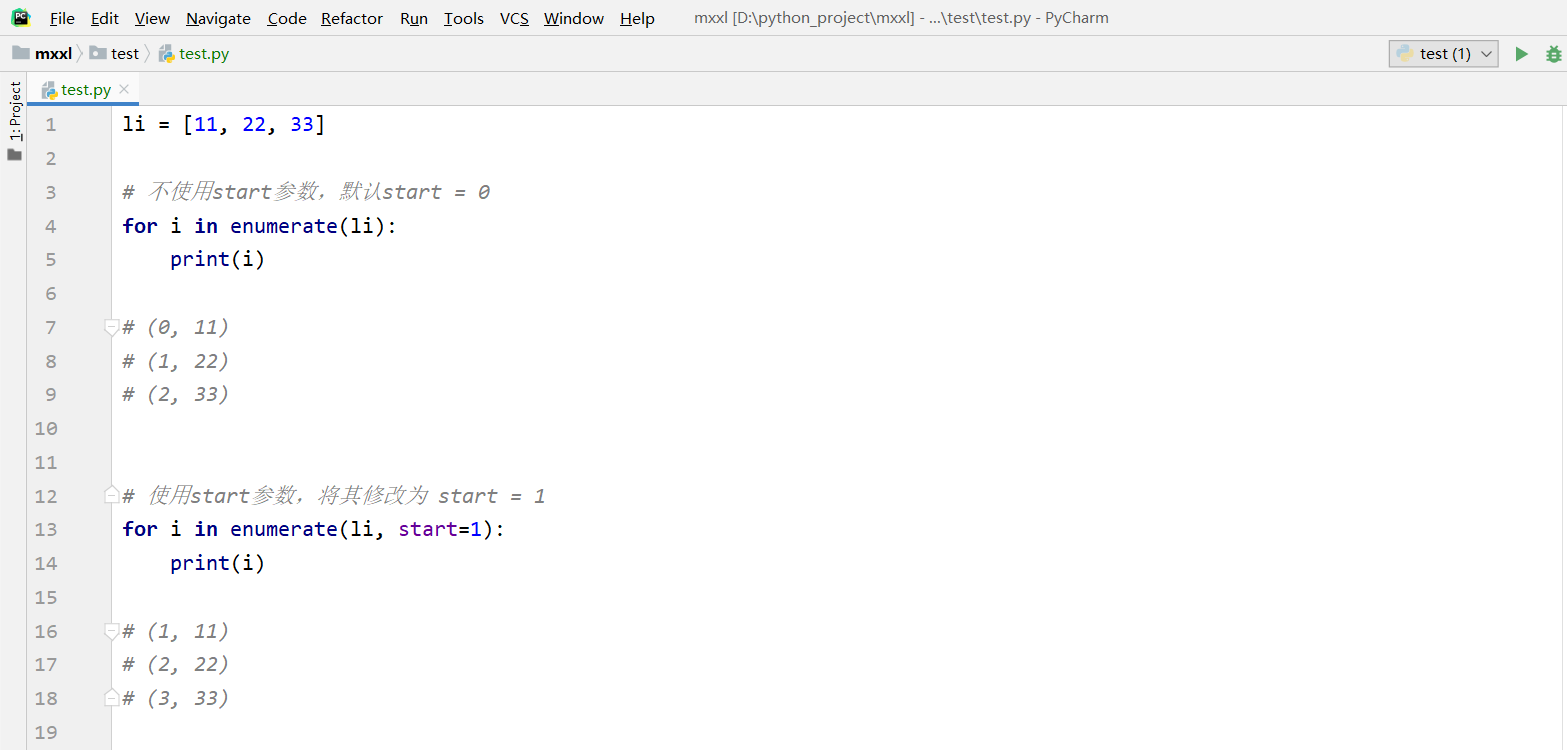Click the fold end marker at line 18

[112, 698]
